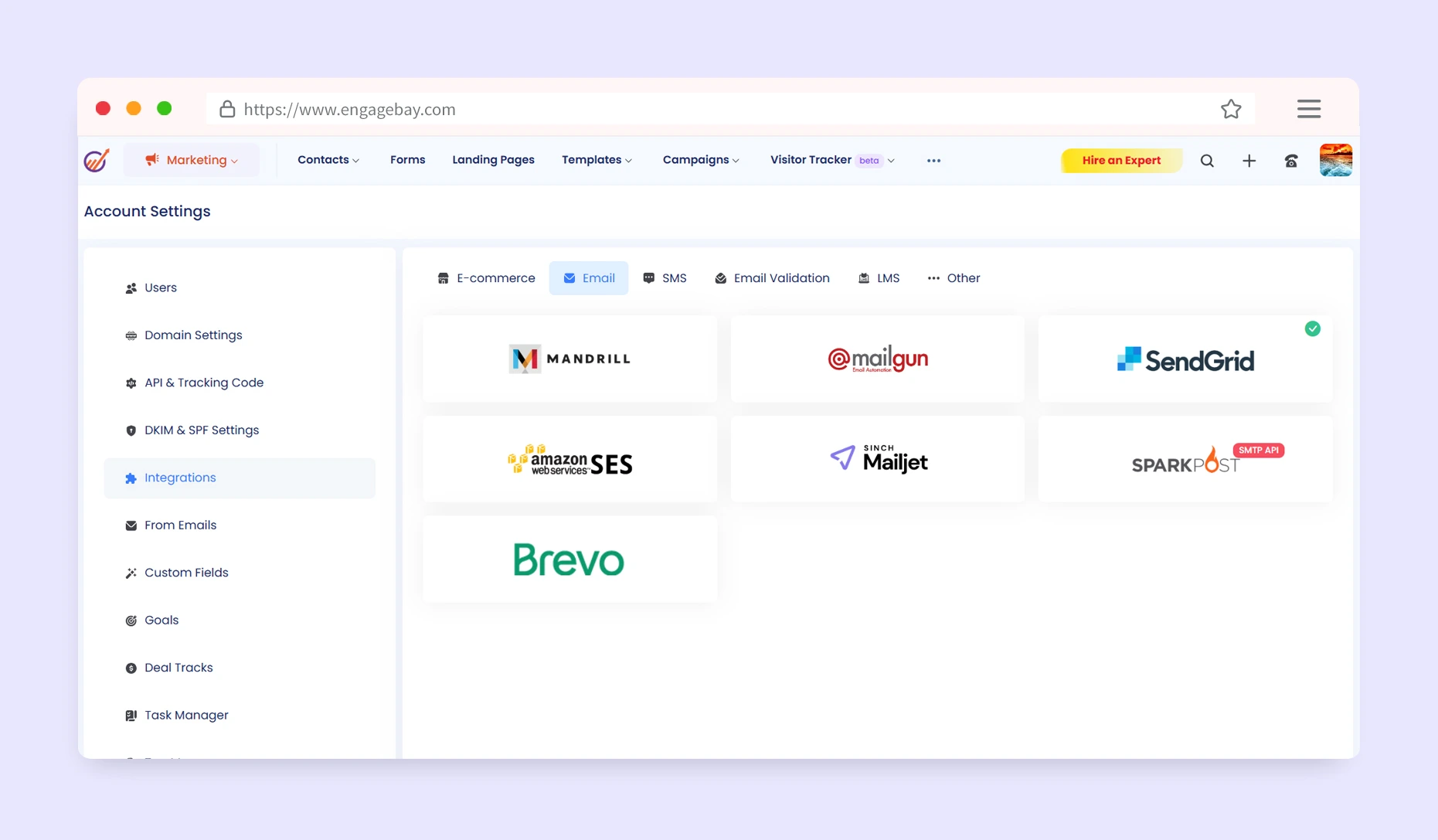Expand the Marketing module dropdown

(x=192, y=161)
